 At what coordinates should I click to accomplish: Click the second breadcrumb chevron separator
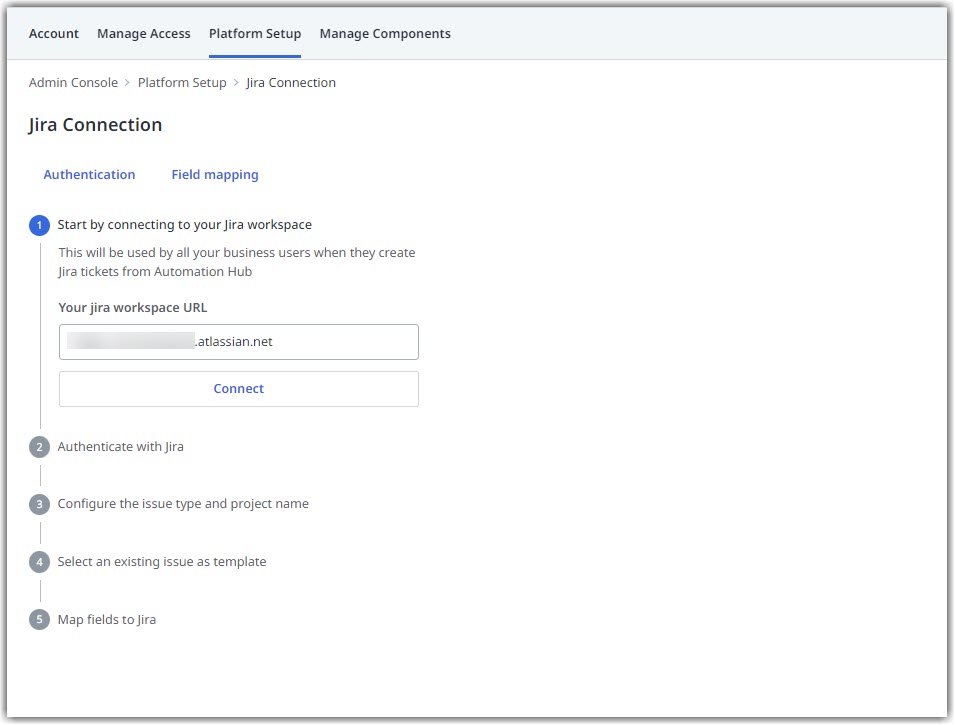click(236, 82)
